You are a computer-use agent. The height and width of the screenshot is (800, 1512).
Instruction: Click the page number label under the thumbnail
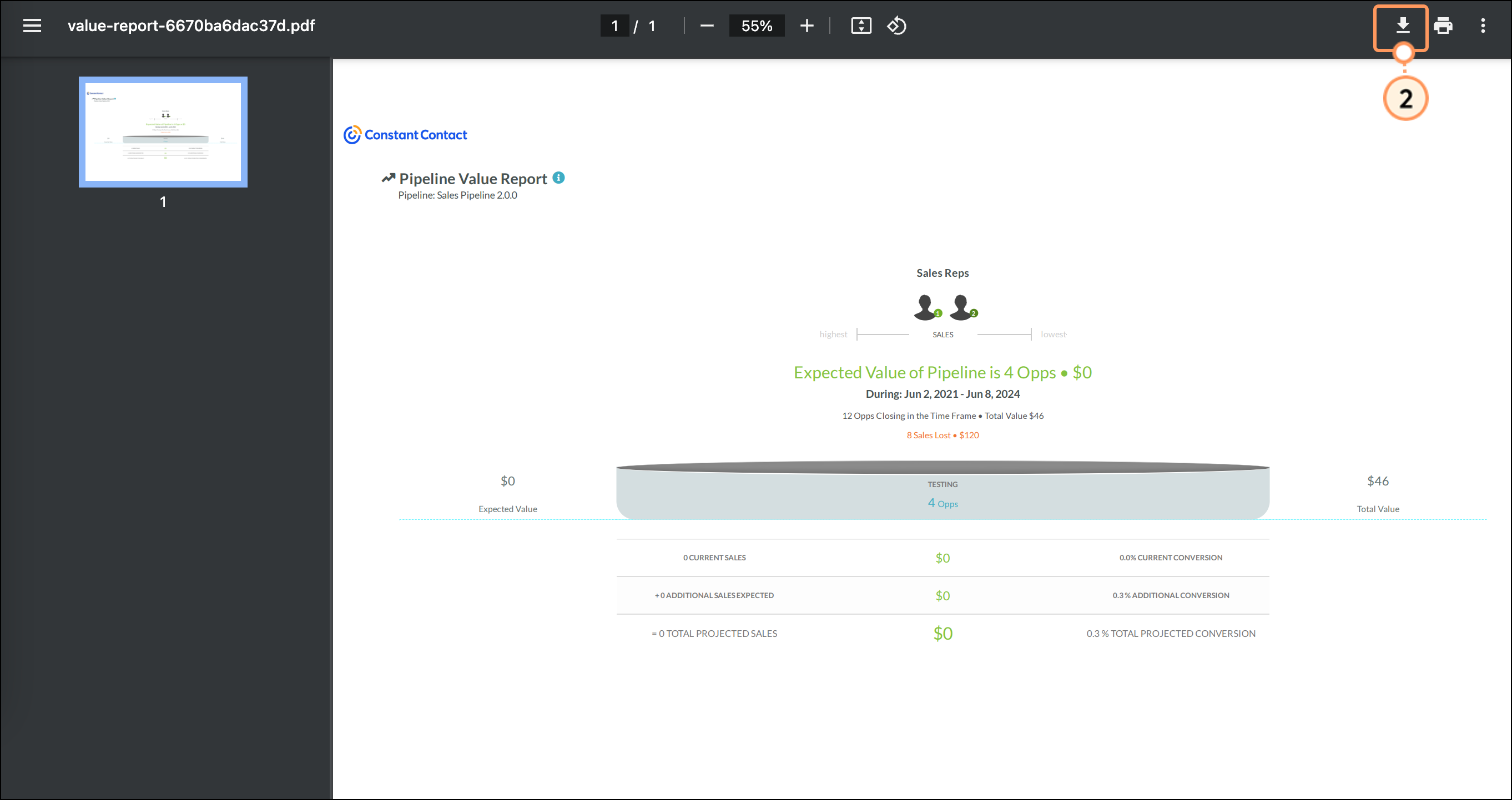163,202
